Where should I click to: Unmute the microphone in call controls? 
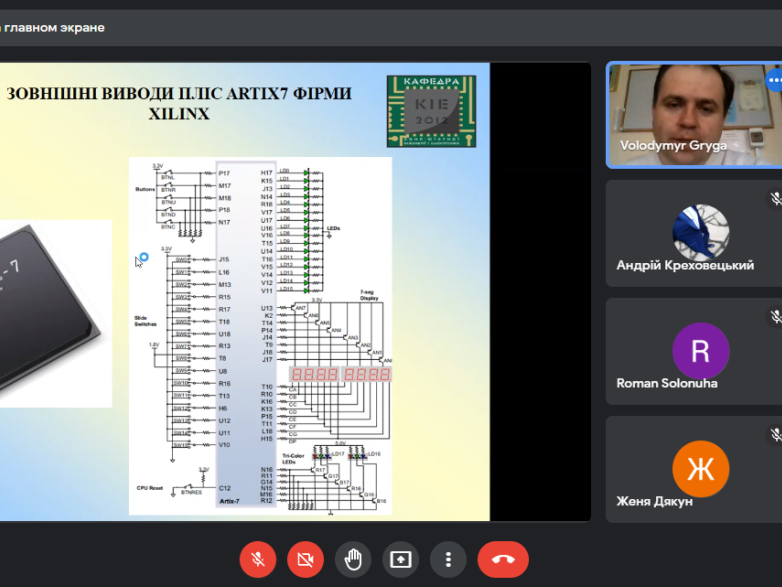click(x=257, y=559)
